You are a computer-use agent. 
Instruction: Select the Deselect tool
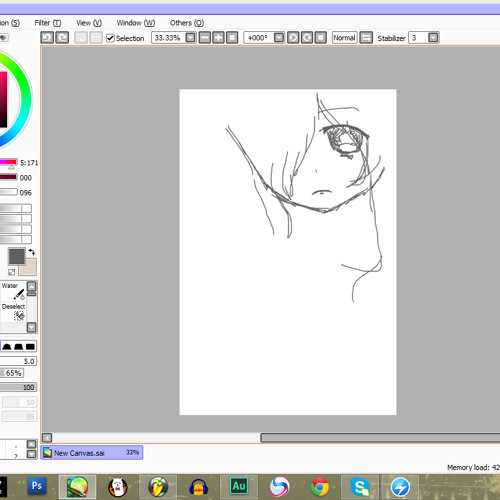13,312
